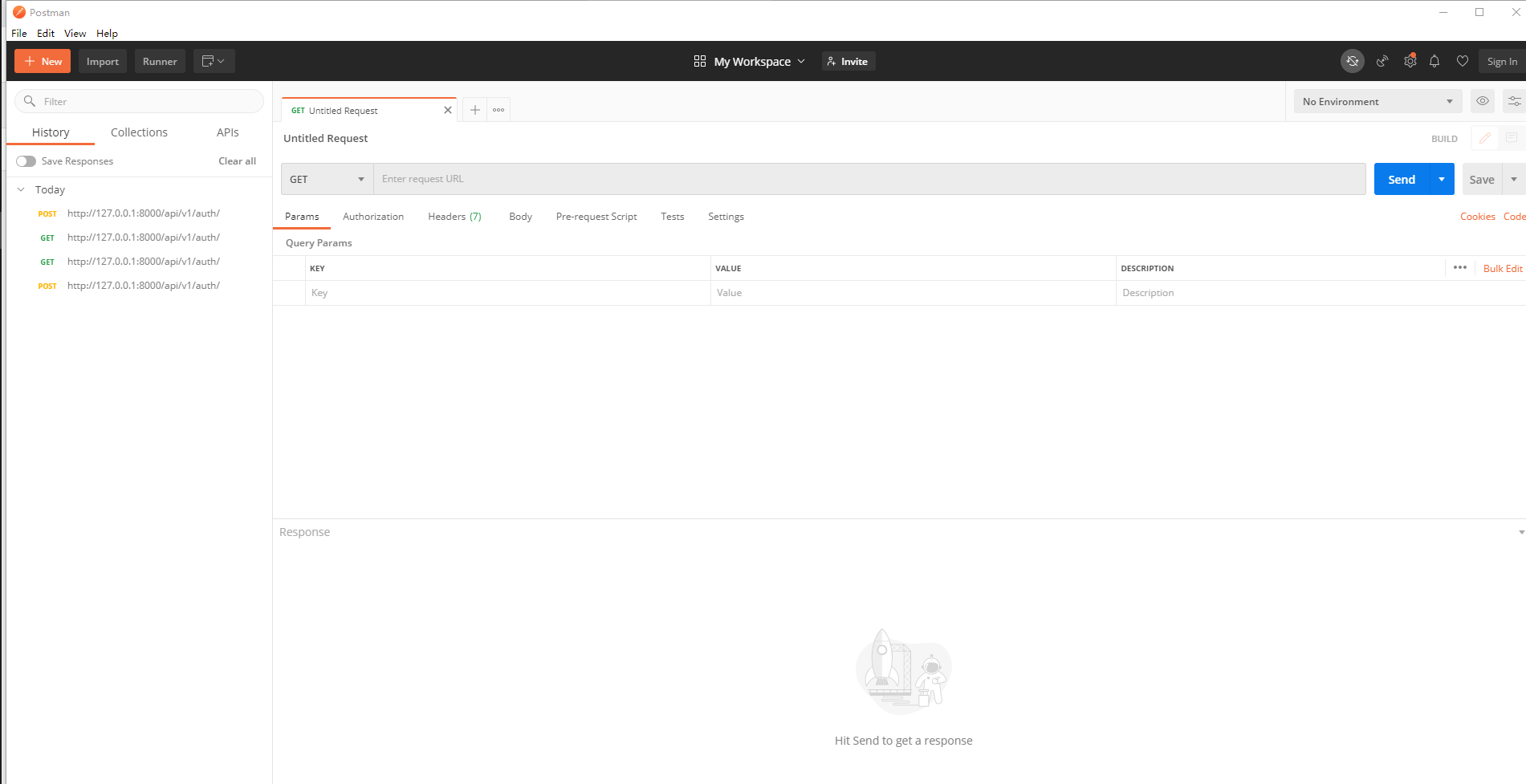Collapse the Today history group
Image resolution: width=1526 pixels, height=784 pixels.
(21, 189)
